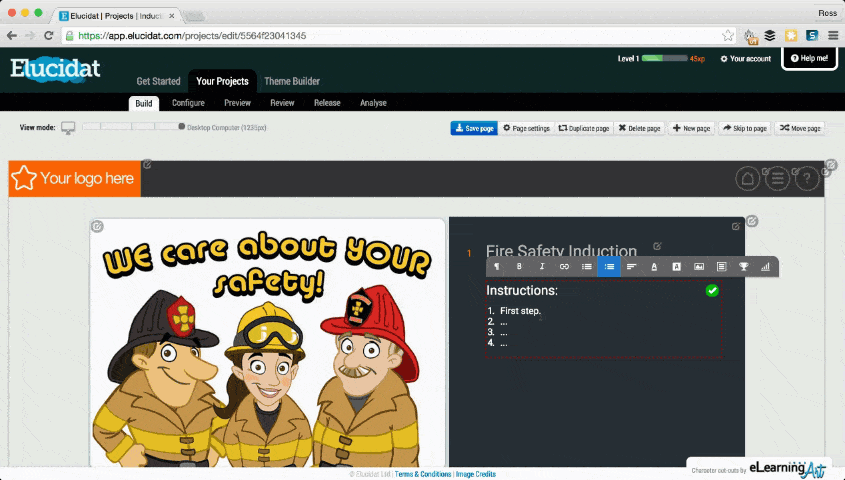Click the page layout icon in the text toolbar
This screenshot has width=845, height=480.
(722, 267)
